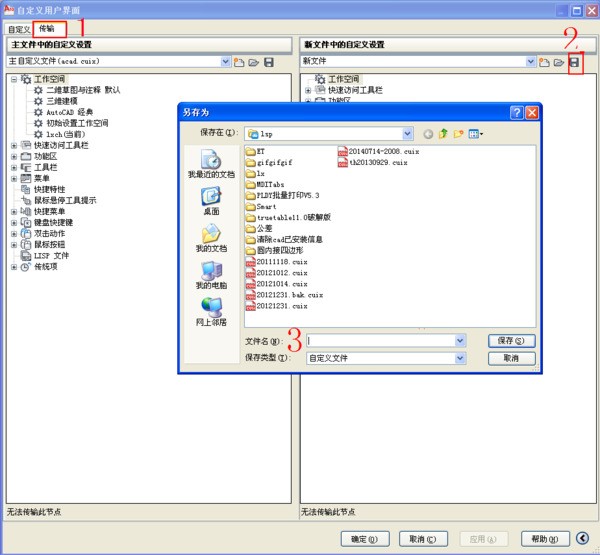Open the 新文件 dropdown in right pane
Screen dimensions: 600x555
tap(530, 61)
